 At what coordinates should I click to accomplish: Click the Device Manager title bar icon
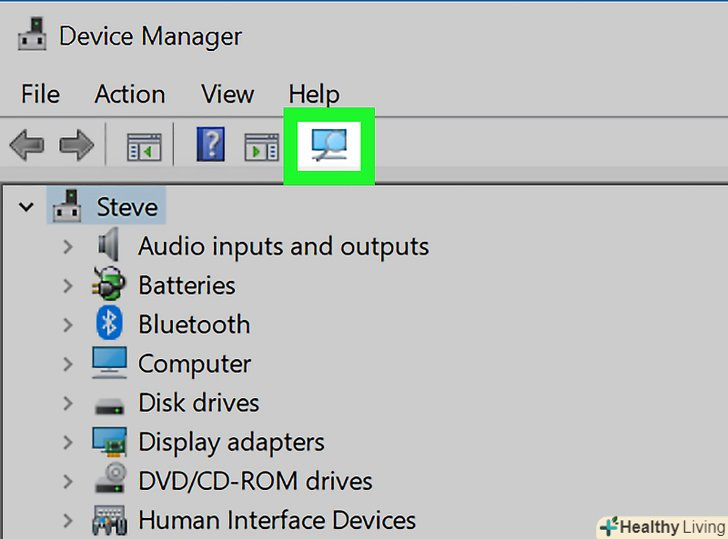(33, 38)
